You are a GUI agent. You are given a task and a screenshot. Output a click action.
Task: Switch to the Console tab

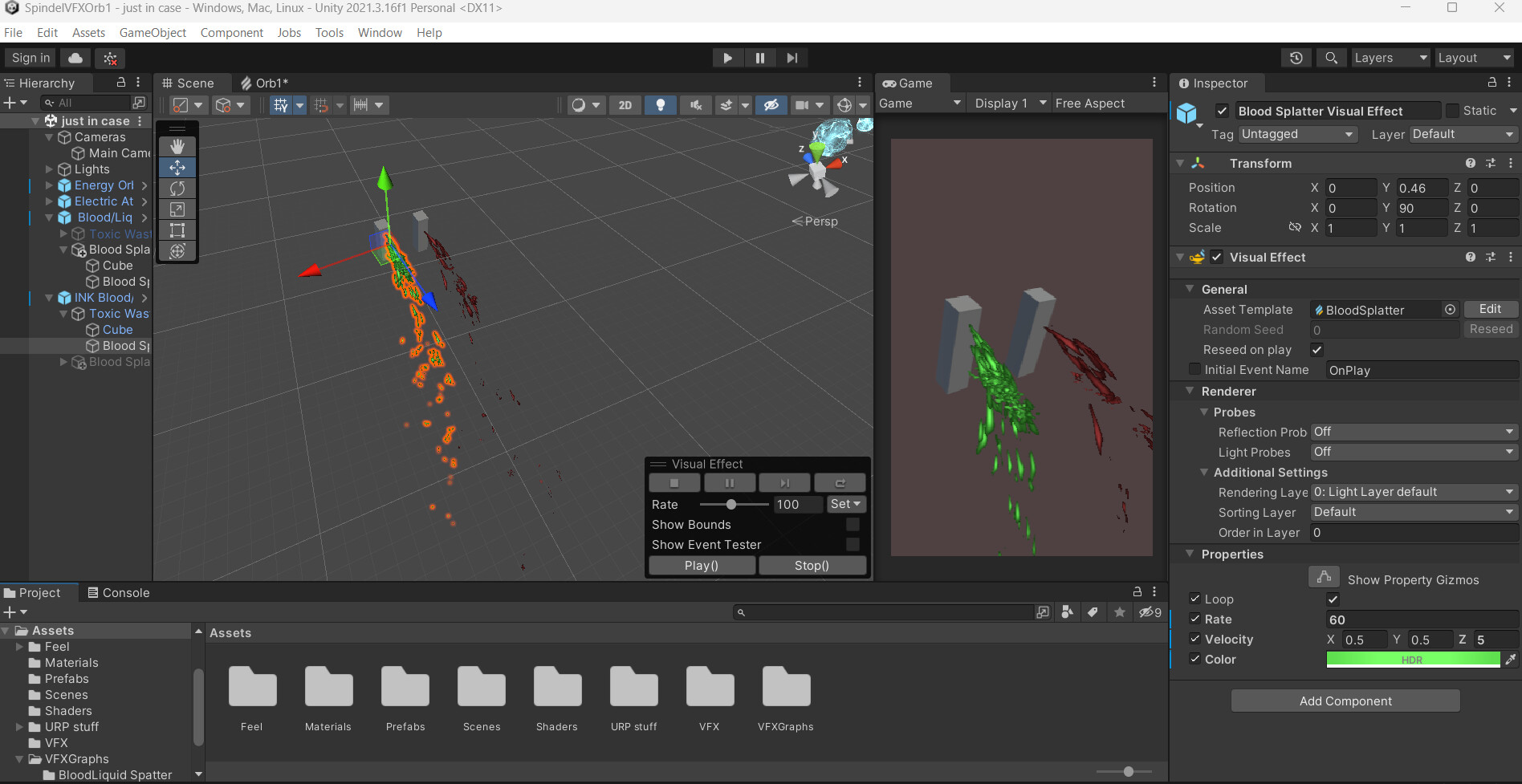pyautogui.click(x=126, y=592)
